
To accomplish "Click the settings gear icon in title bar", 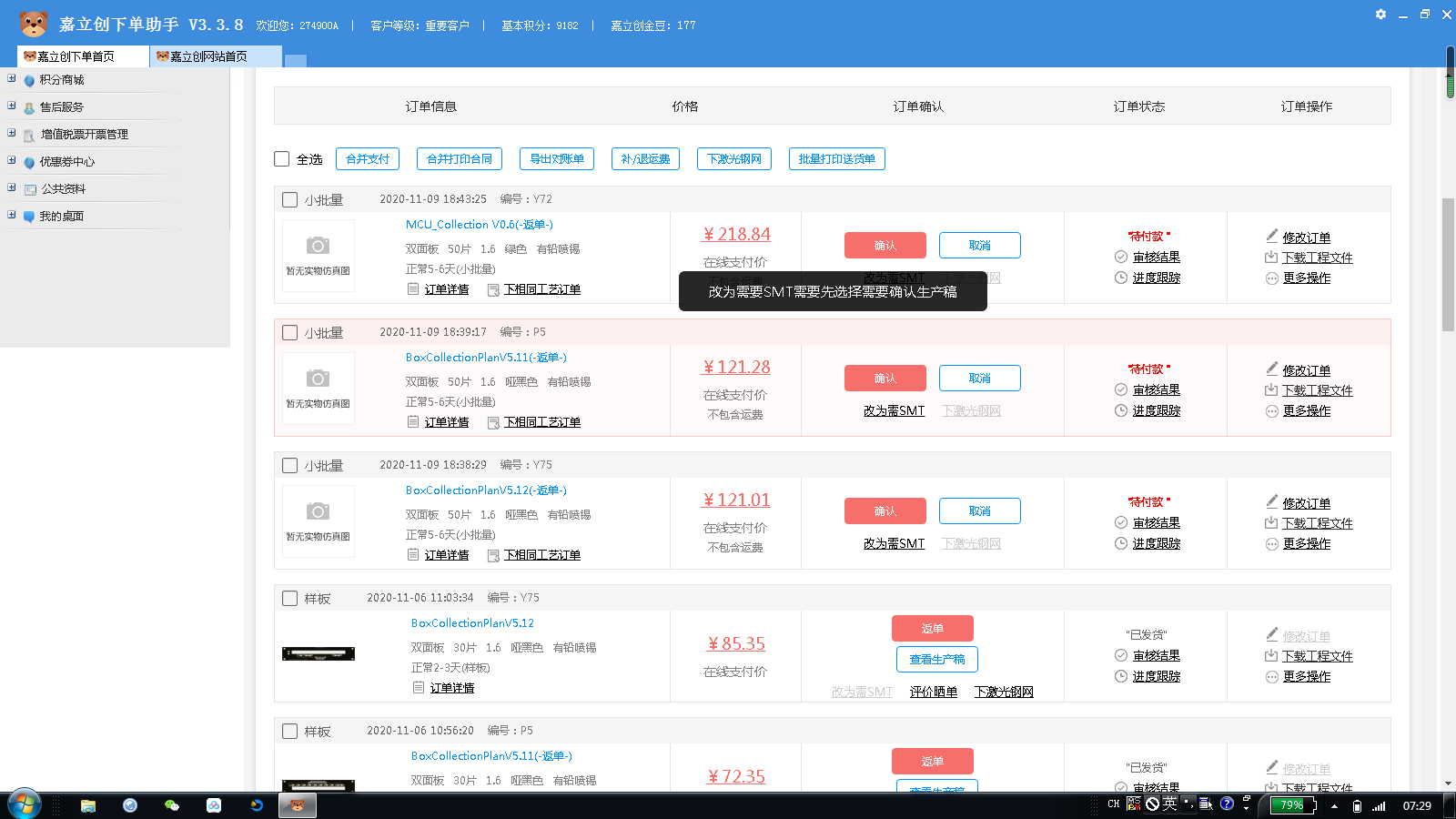I will point(1380,14).
